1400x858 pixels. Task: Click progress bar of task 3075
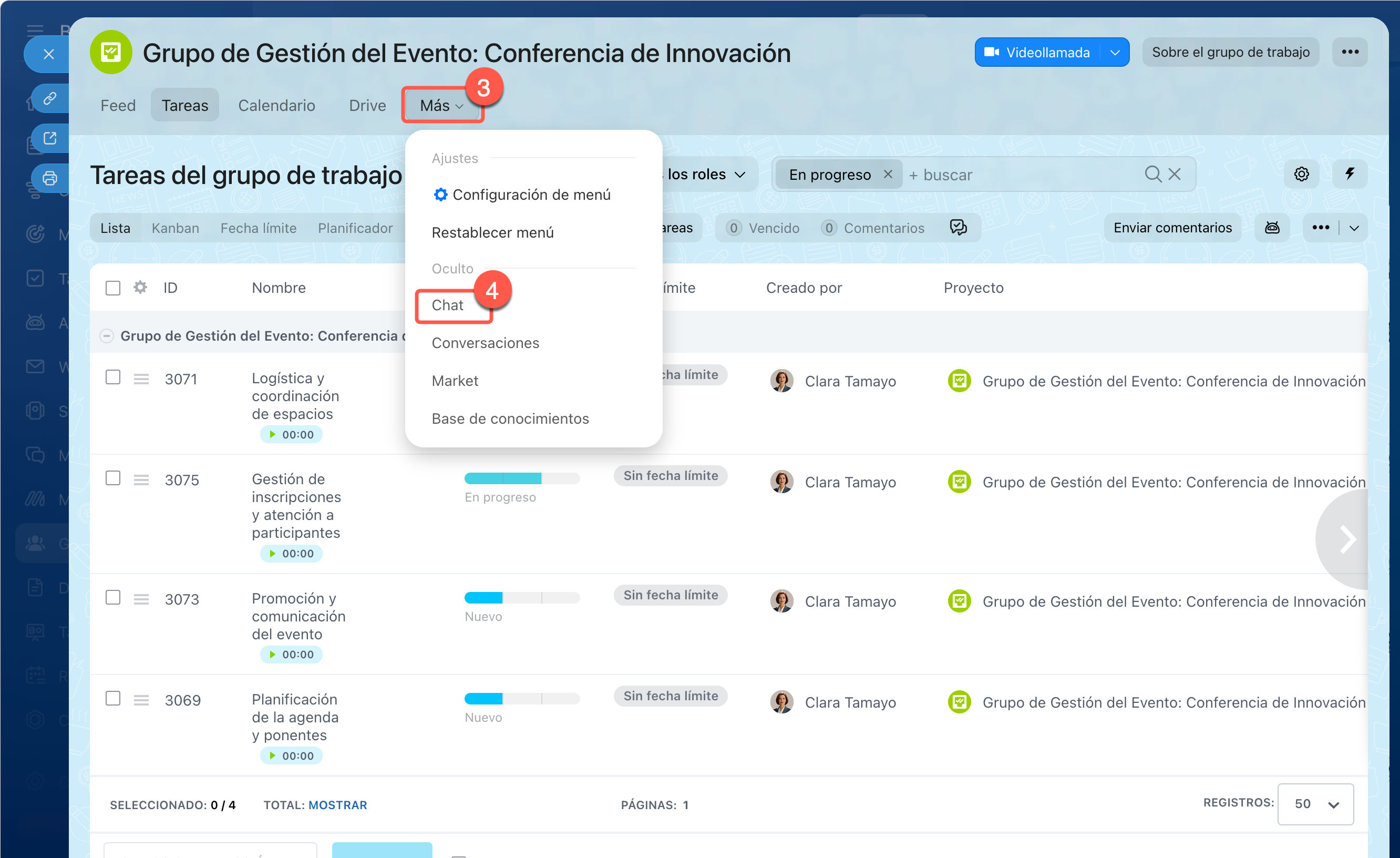click(522, 479)
